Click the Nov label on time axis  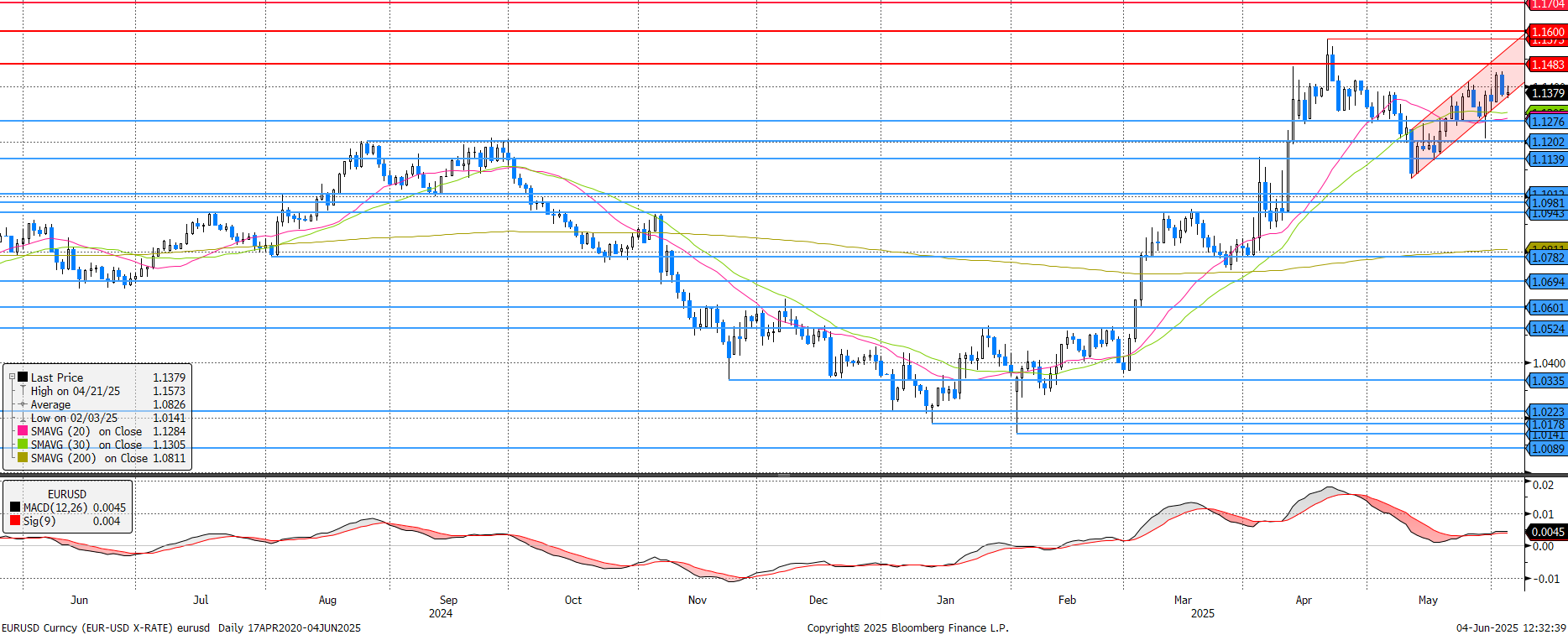(697, 600)
